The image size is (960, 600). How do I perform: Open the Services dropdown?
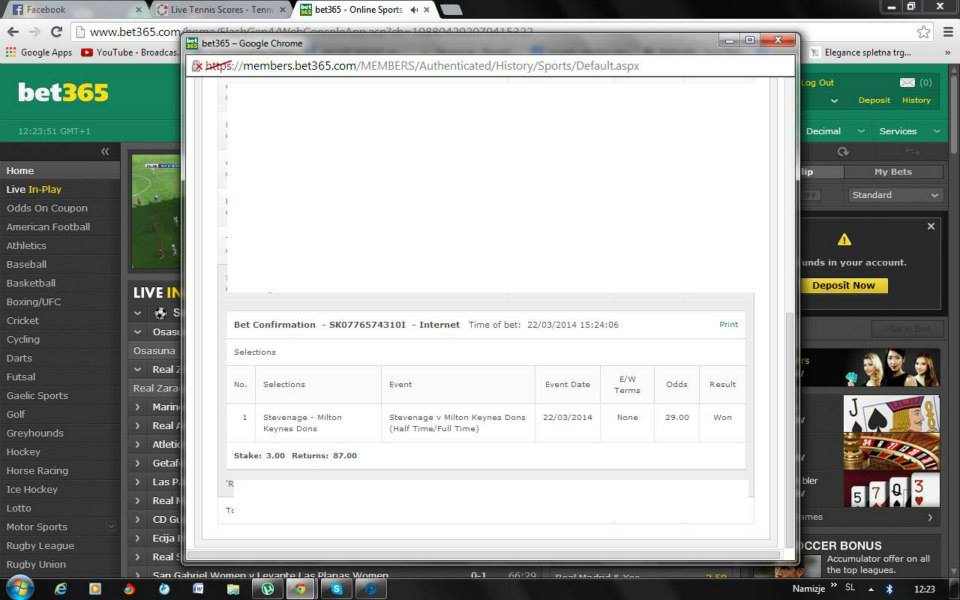point(909,131)
